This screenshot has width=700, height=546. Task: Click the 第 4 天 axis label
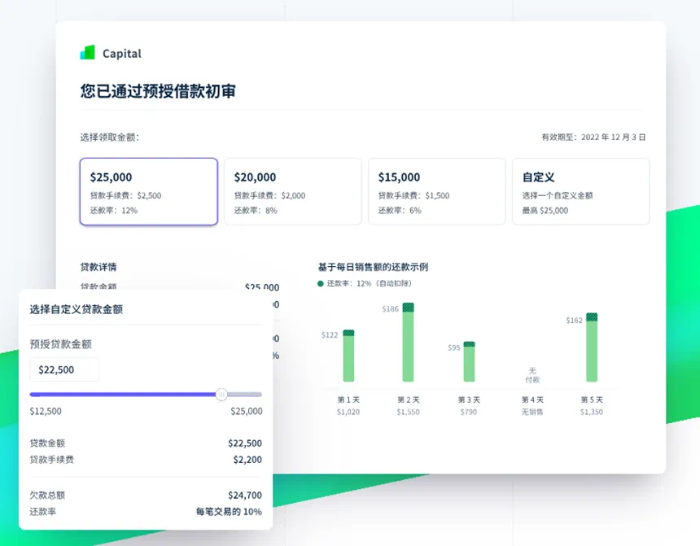pos(533,400)
